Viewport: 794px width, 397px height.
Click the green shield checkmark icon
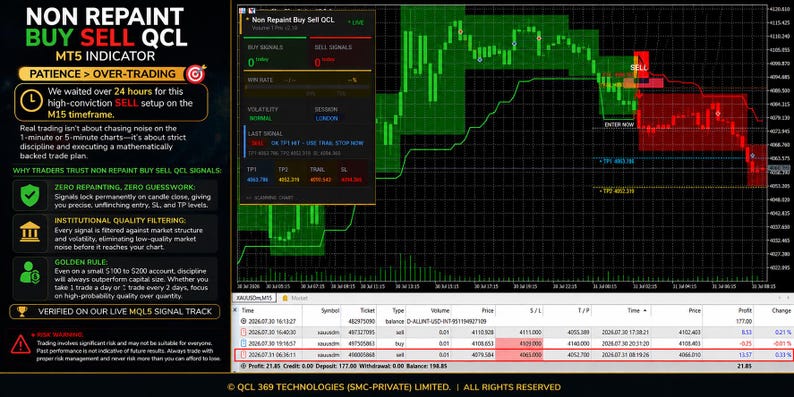[30, 195]
